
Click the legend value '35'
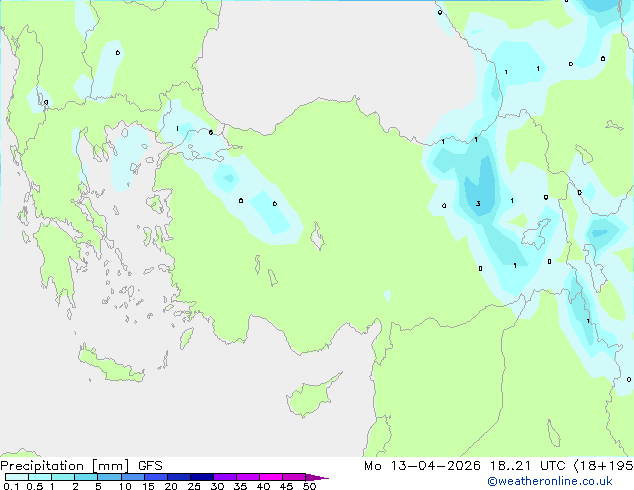tap(240, 486)
